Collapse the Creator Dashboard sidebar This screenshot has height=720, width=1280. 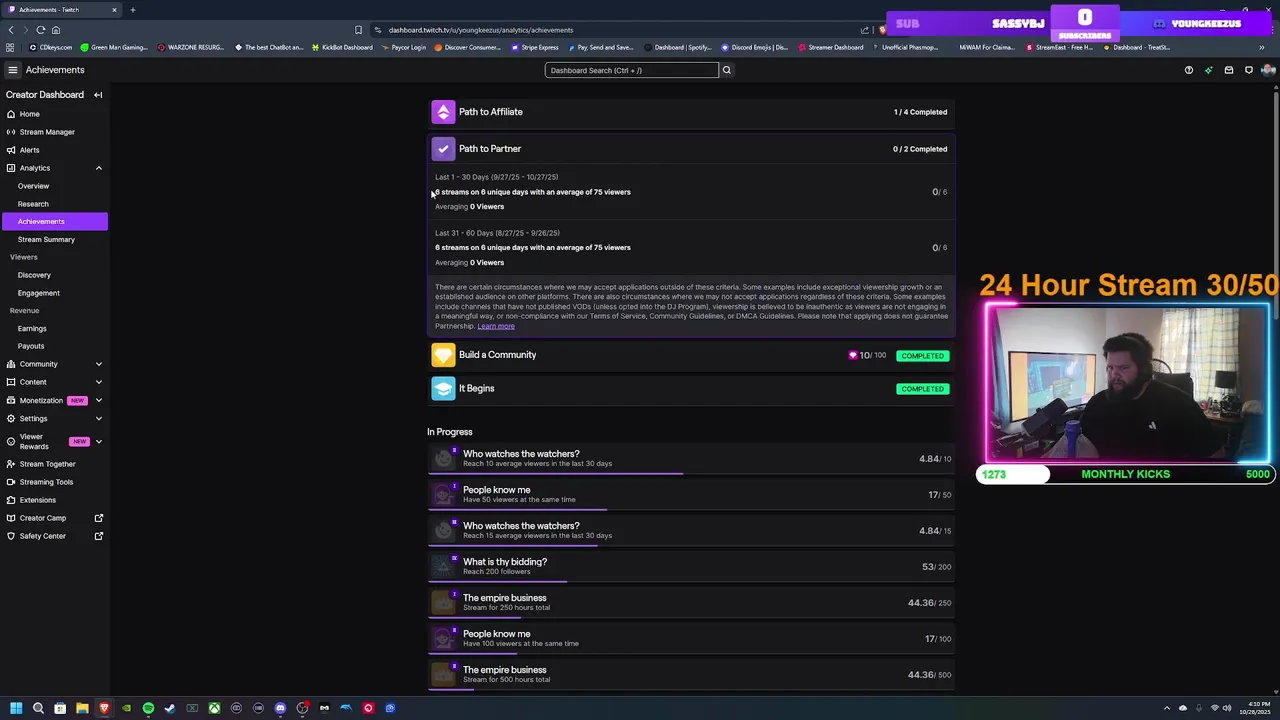(x=98, y=95)
